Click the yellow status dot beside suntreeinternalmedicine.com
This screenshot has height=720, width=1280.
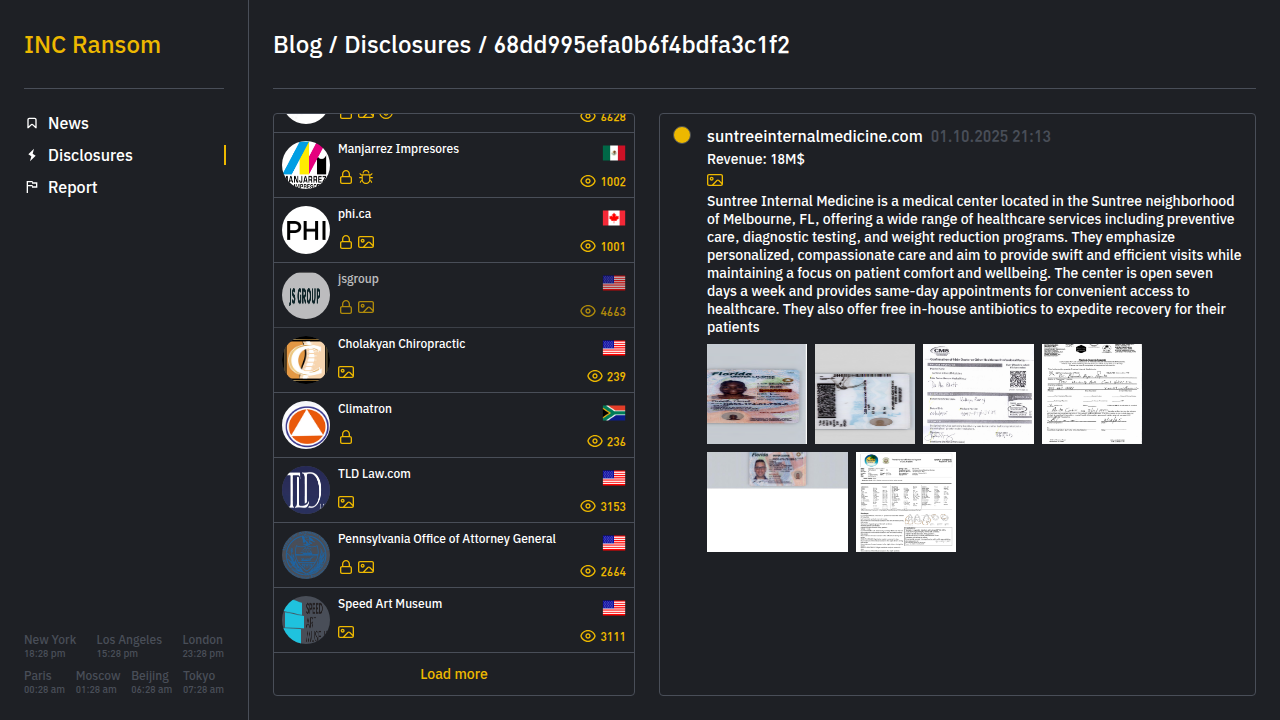click(x=682, y=135)
